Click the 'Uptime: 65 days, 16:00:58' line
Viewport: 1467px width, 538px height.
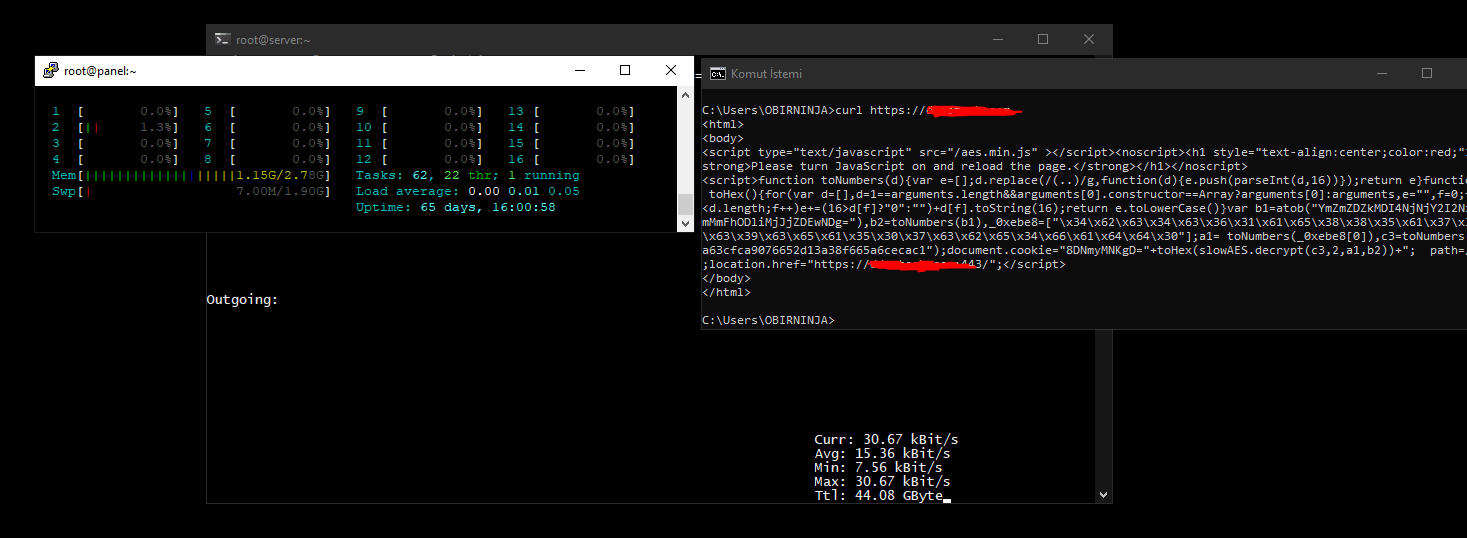click(x=456, y=208)
